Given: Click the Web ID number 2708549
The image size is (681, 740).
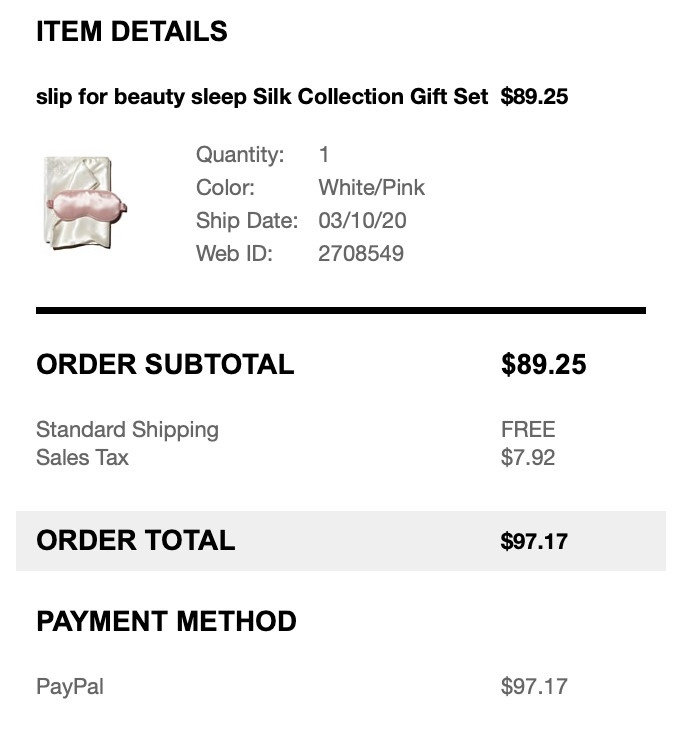Looking at the screenshot, I should 361,253.
